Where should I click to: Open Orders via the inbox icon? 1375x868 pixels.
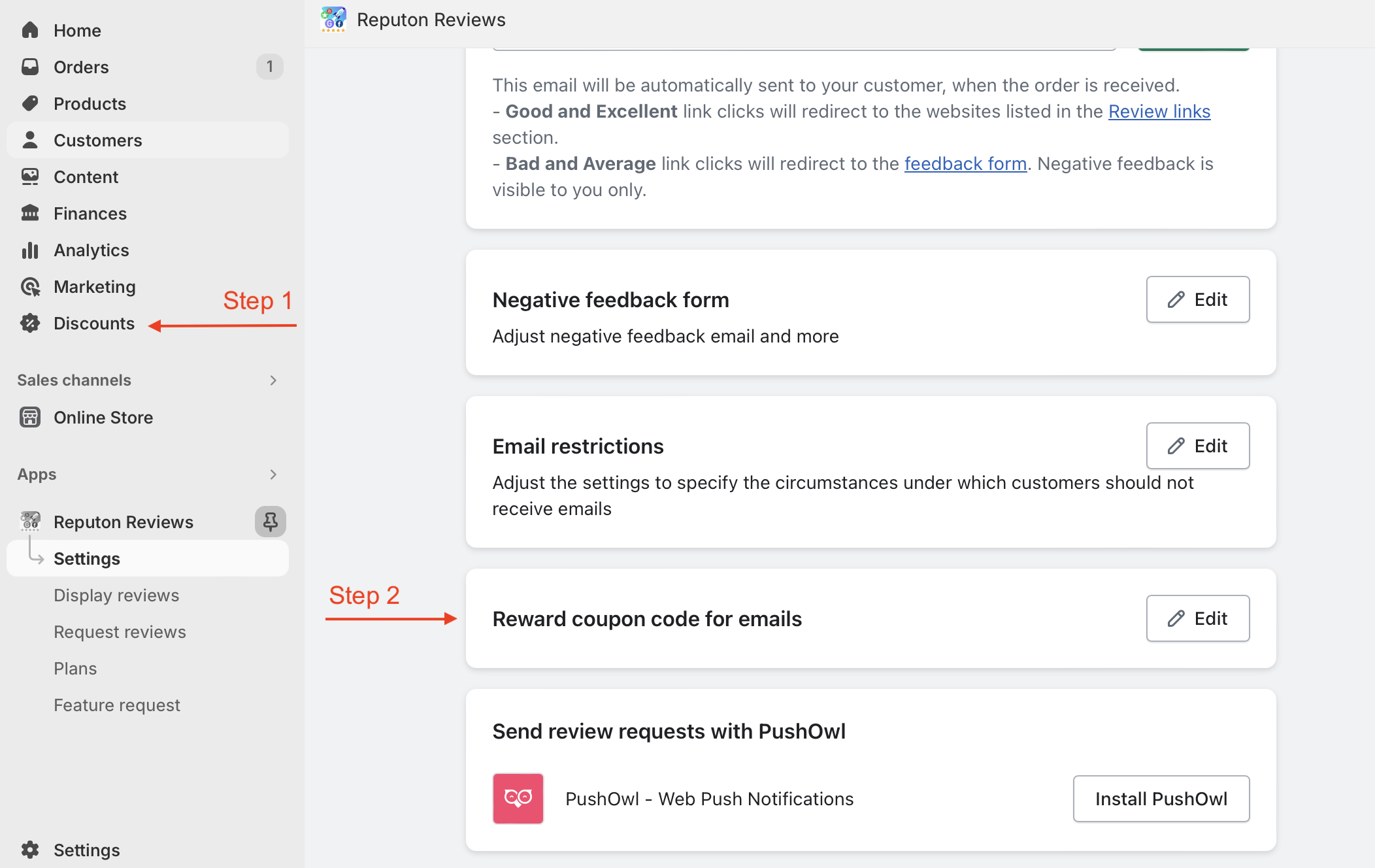pyautogui.click(x=30, y=67)
